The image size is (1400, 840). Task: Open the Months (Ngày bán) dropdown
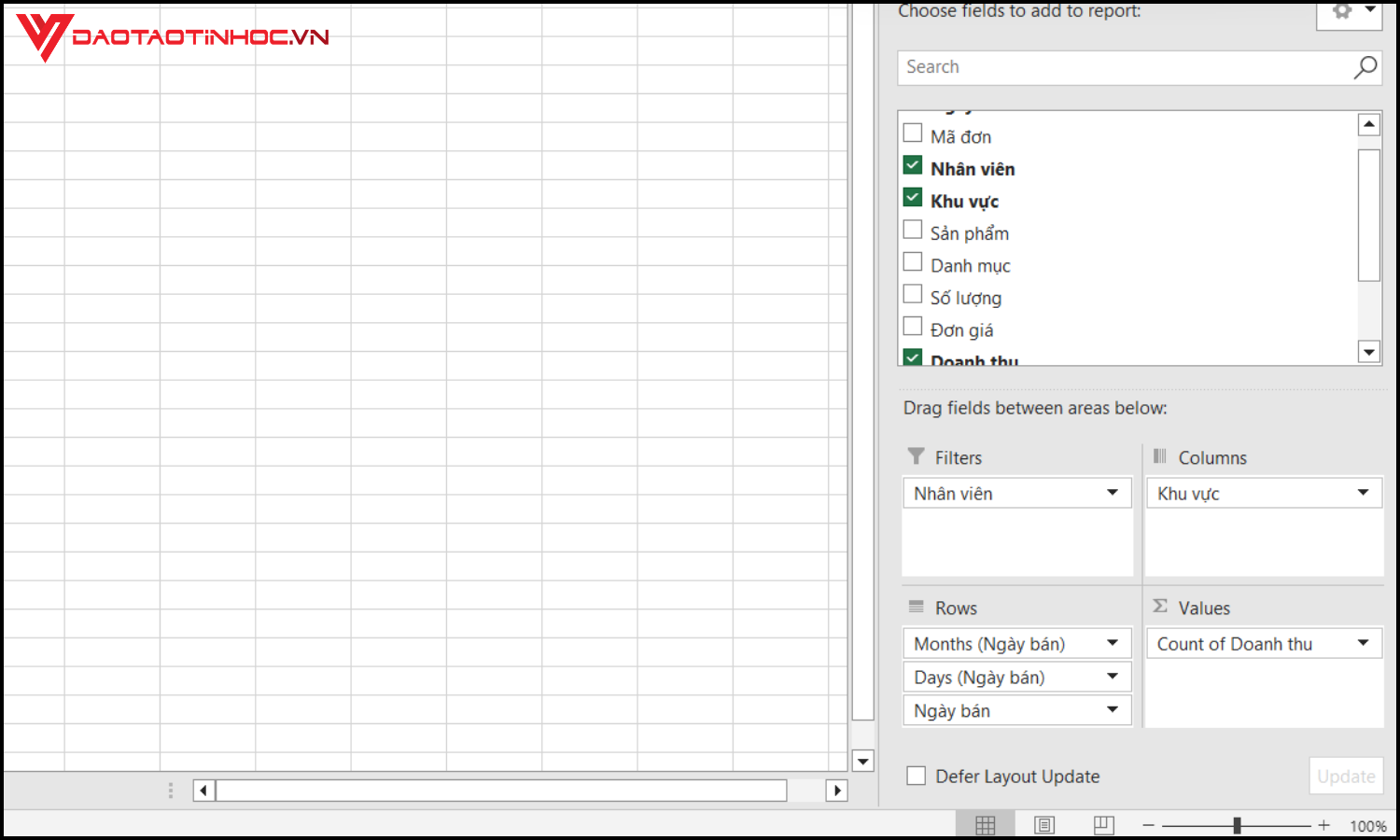1112,643
